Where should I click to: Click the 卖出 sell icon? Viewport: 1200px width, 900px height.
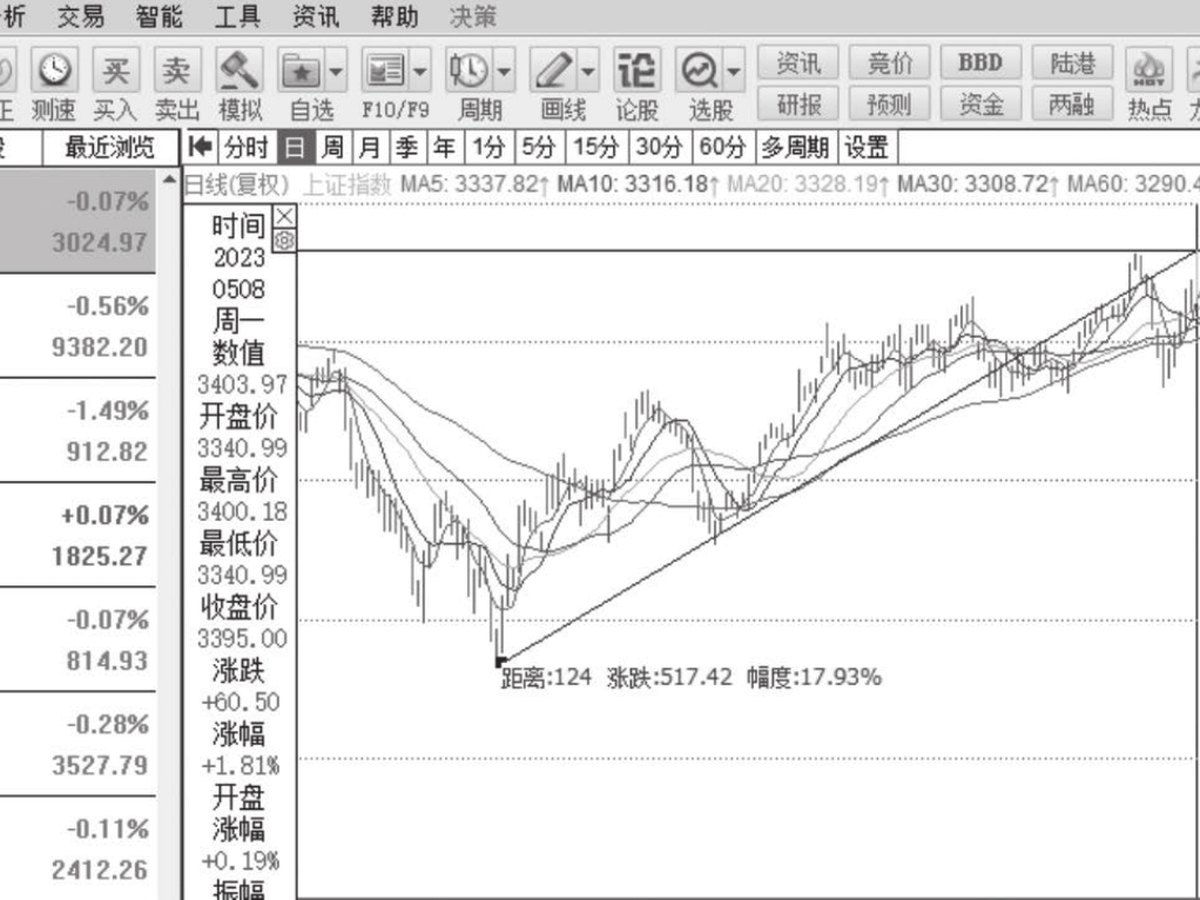coord(177,72)
